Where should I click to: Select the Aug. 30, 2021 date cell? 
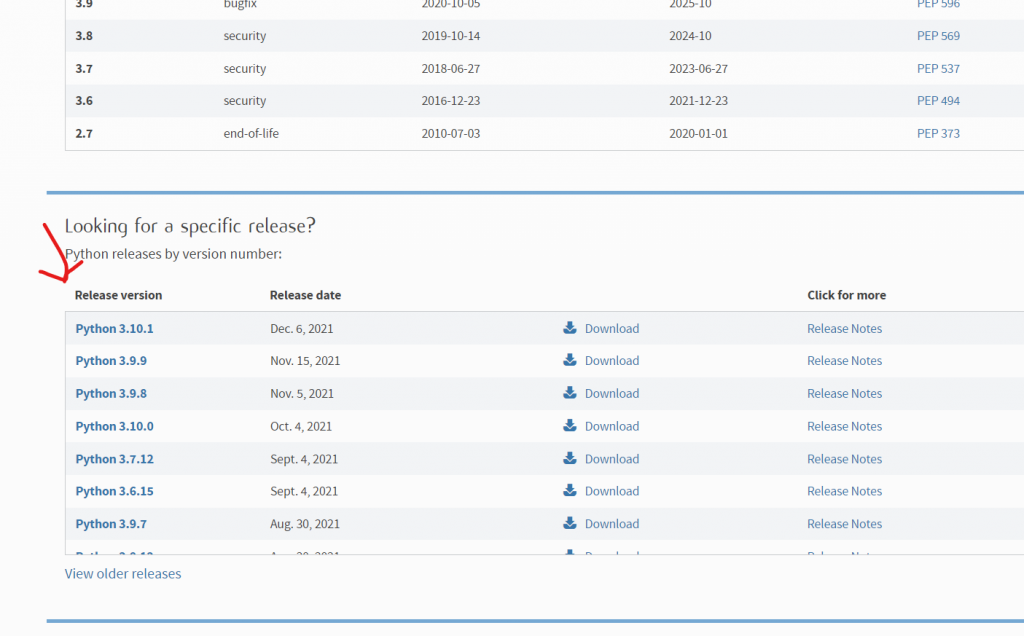[305, 524]
